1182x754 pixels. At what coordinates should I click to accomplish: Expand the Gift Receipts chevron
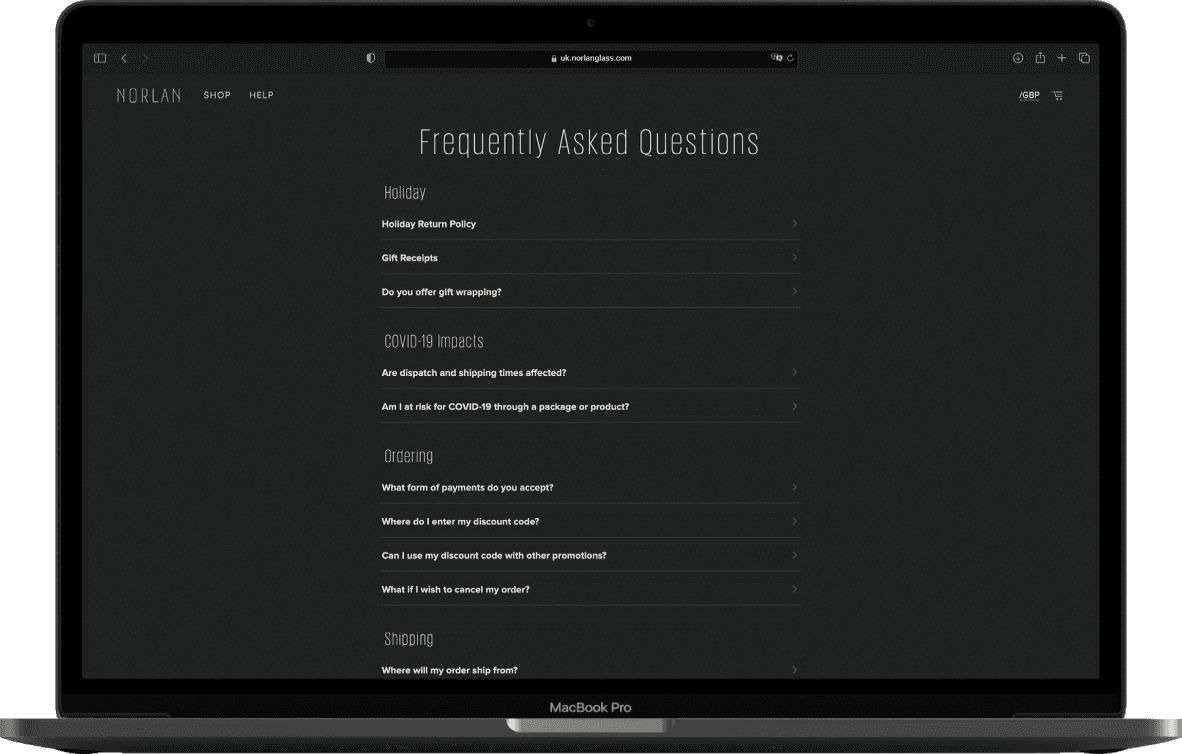[795, 257]
